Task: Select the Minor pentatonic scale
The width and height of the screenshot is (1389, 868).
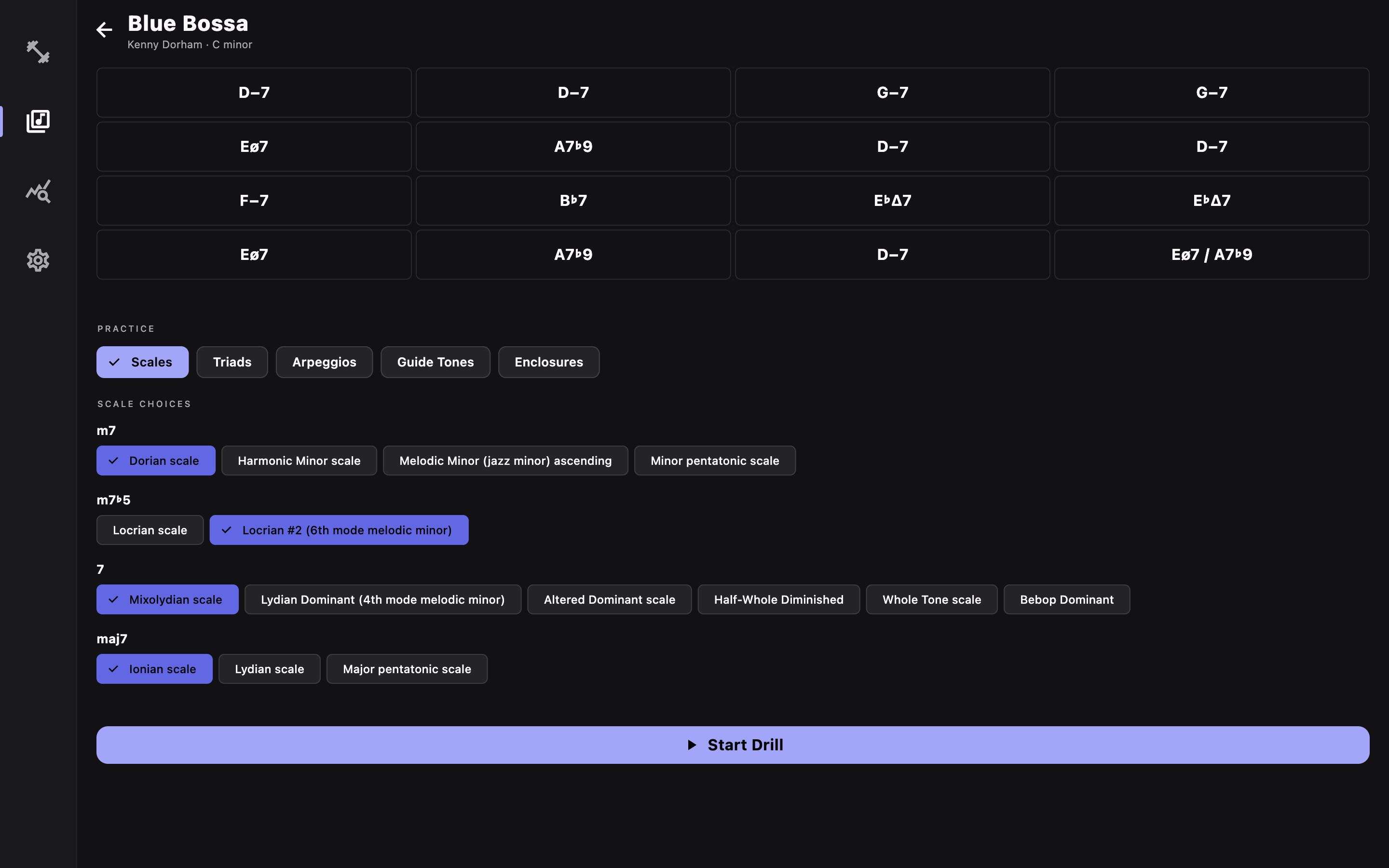Action: pos(715,461)
